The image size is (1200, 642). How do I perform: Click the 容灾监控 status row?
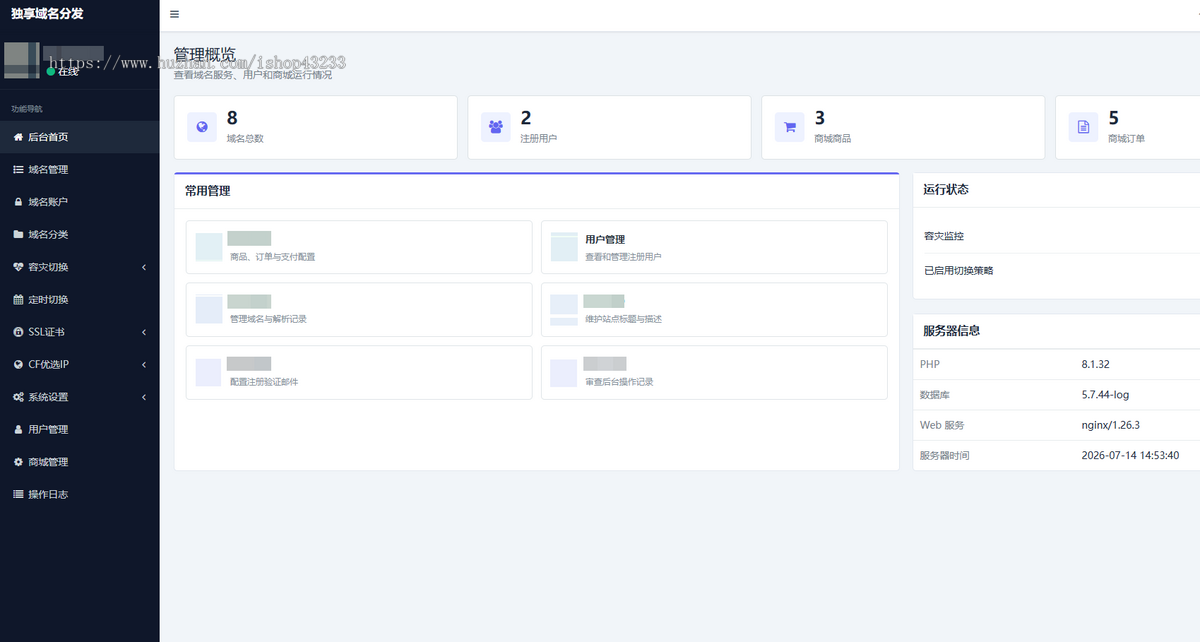tap(1056, 236)
